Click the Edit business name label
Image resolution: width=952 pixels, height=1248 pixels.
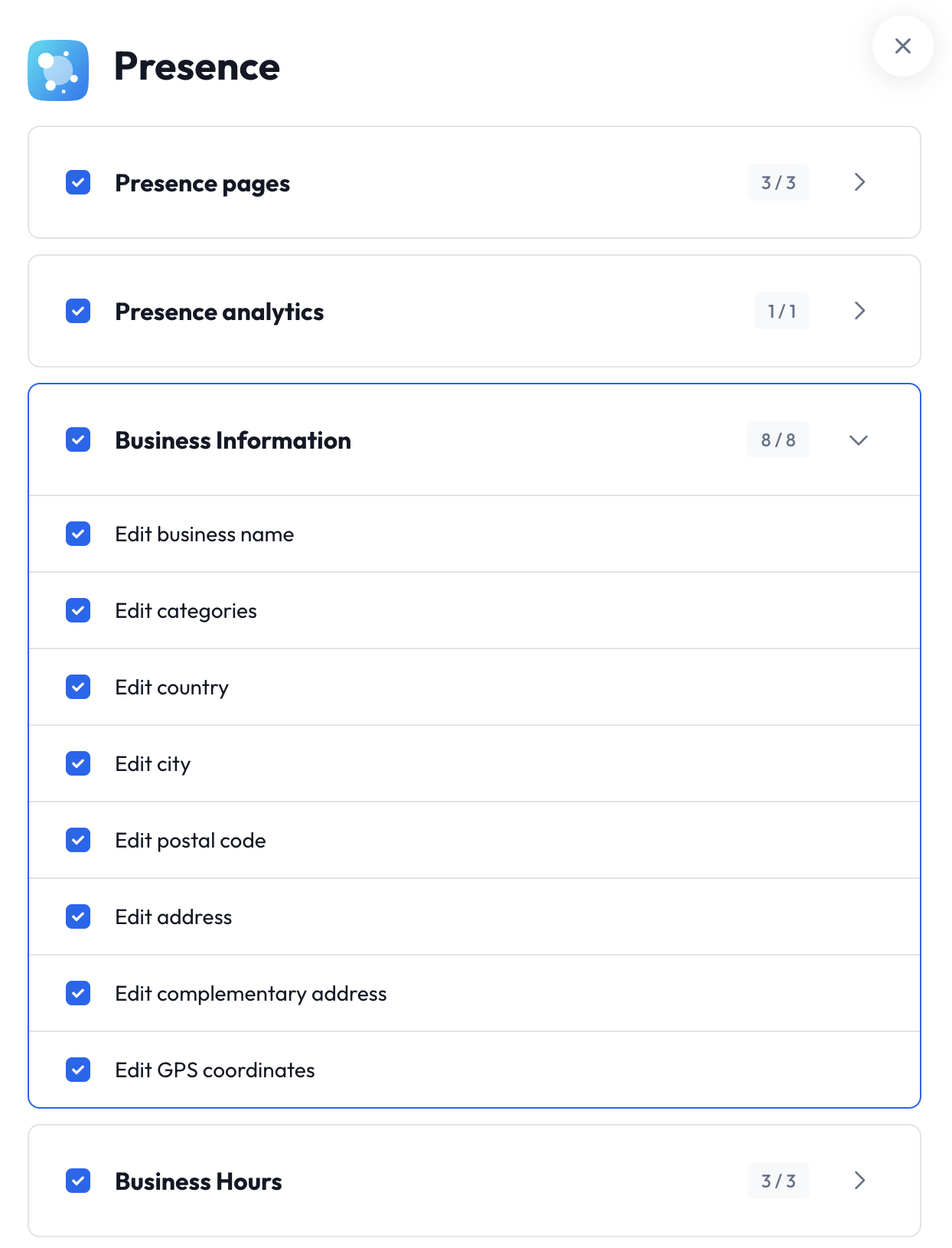pyautogui.click(x=204, y=534)
